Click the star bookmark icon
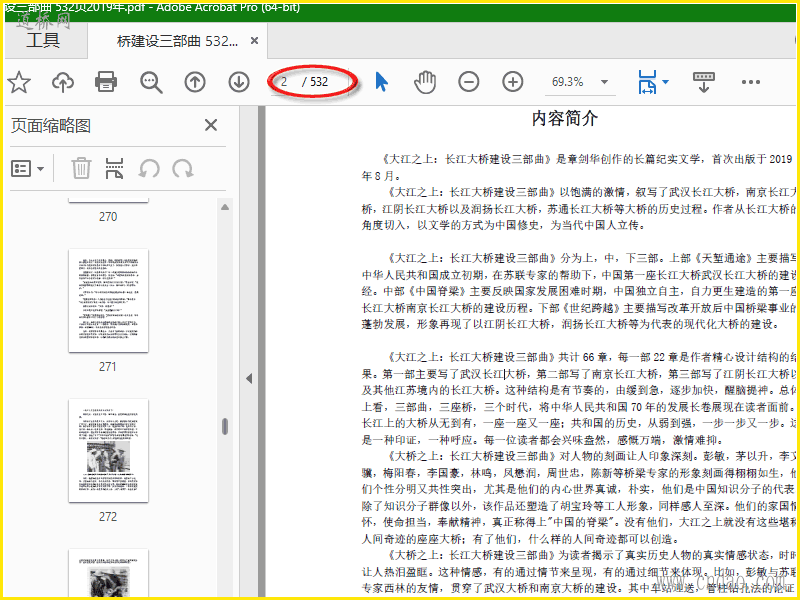Screen dimensions: 800x600 [x=19, y=82]
